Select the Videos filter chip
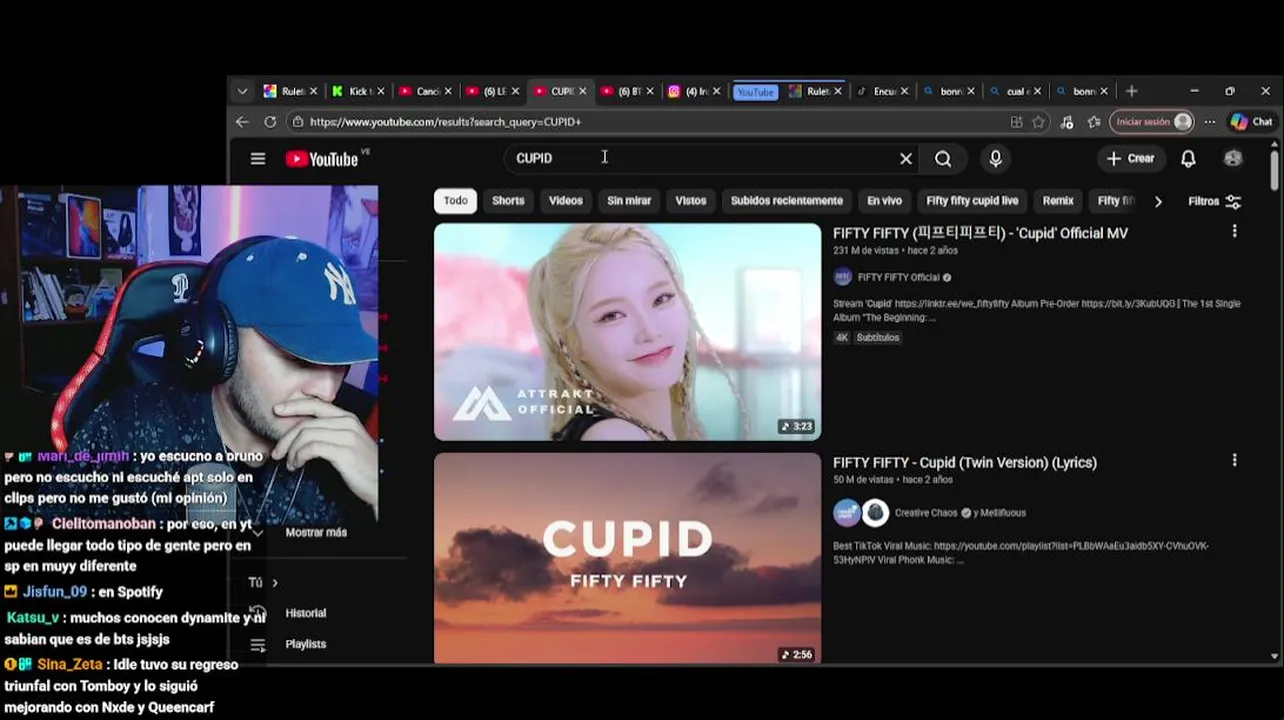This screenshot has width=1284, height=720. click(565, 201)
